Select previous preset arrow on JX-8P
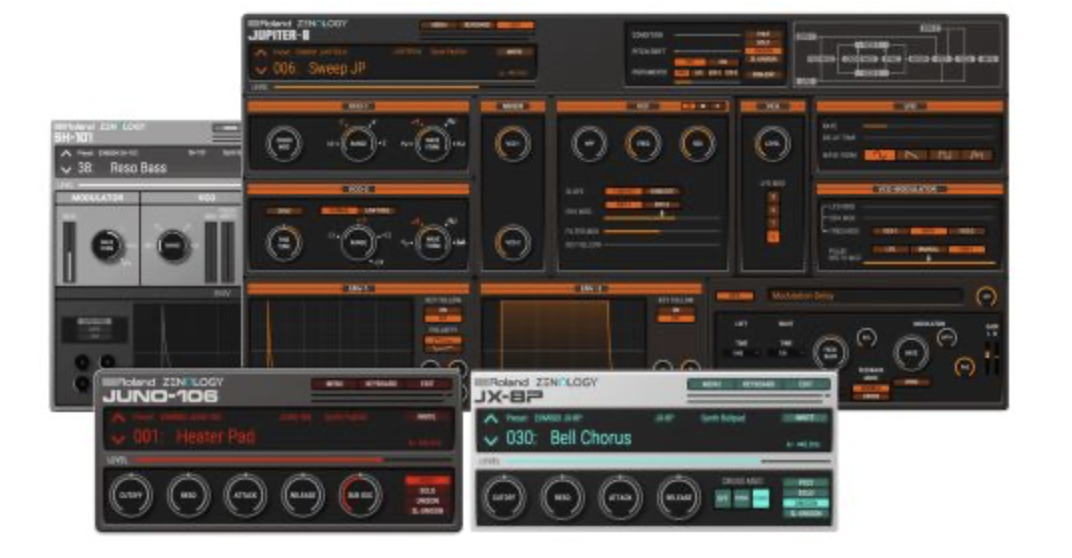The height and width of the screenshot is (558, 1072). (x=490, y=420)
